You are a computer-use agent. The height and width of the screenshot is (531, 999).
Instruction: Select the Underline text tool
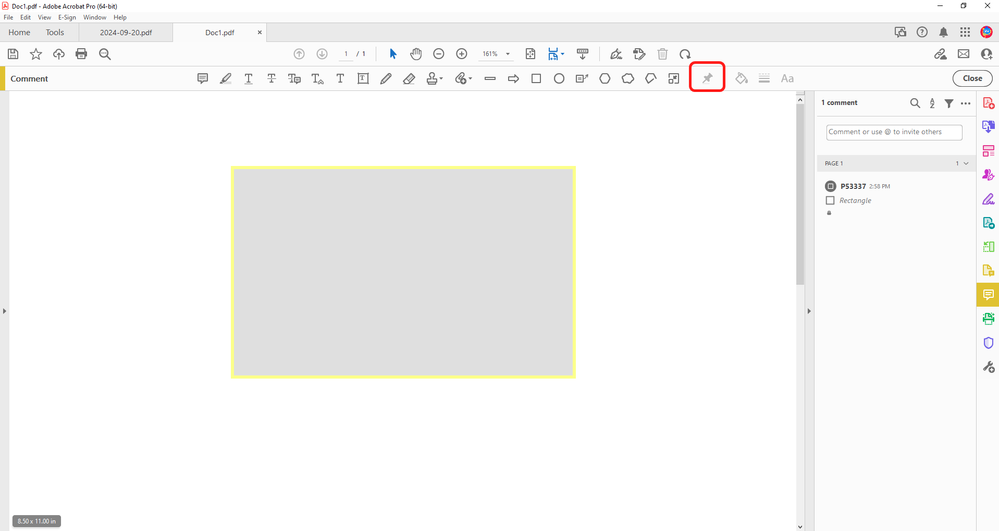[248, 78]
